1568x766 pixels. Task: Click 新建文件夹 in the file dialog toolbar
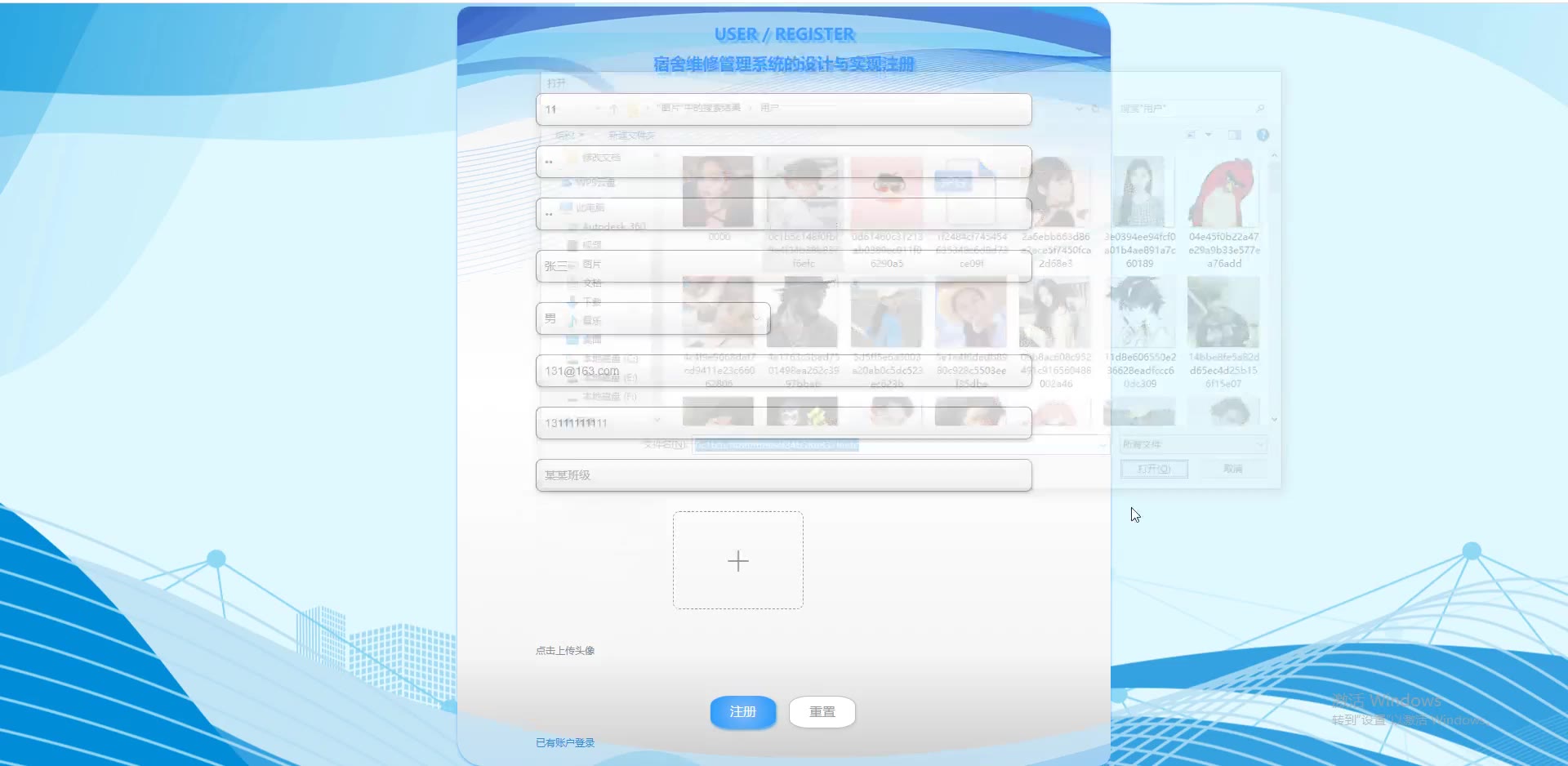631,136
